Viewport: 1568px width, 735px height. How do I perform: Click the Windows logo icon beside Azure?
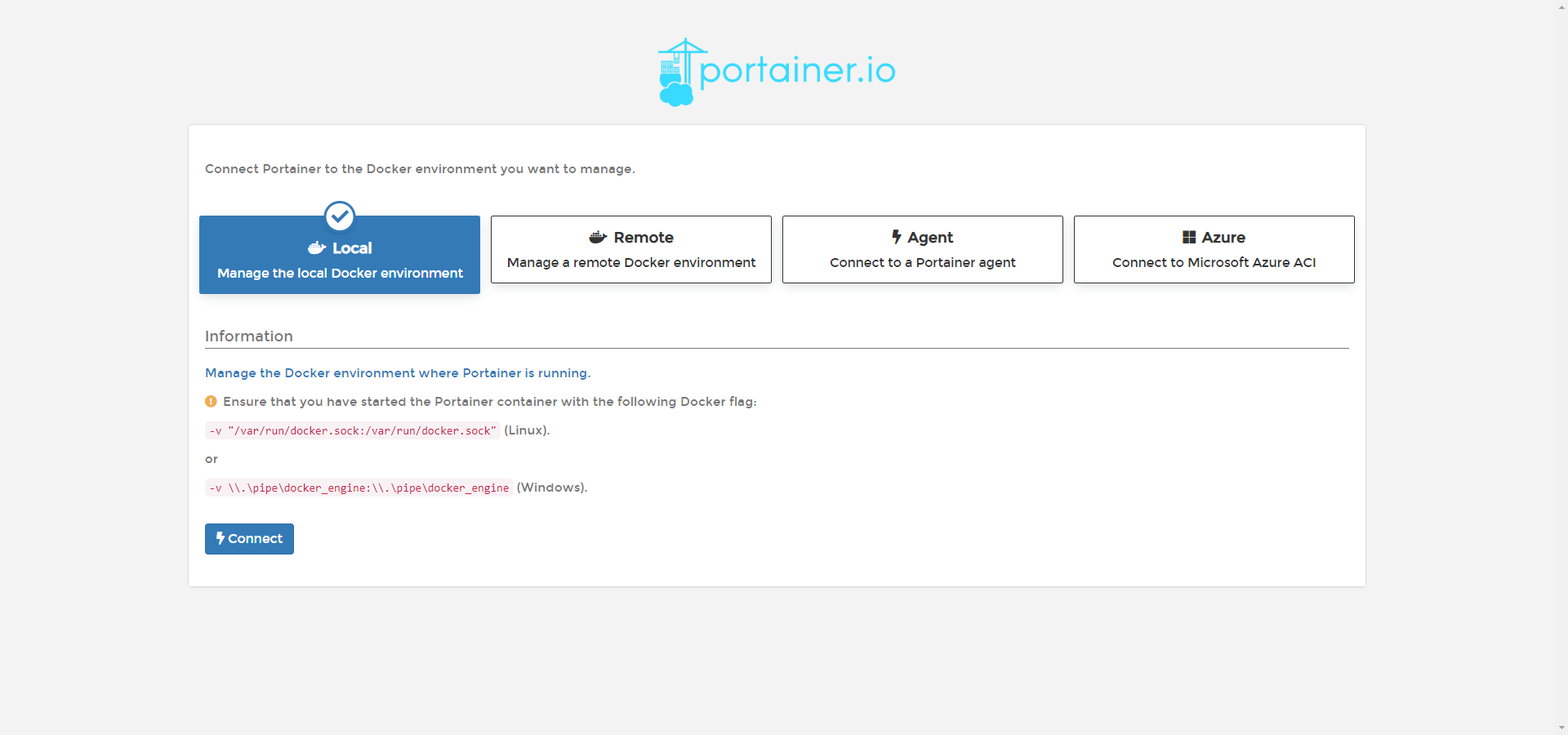(1189, 238)
